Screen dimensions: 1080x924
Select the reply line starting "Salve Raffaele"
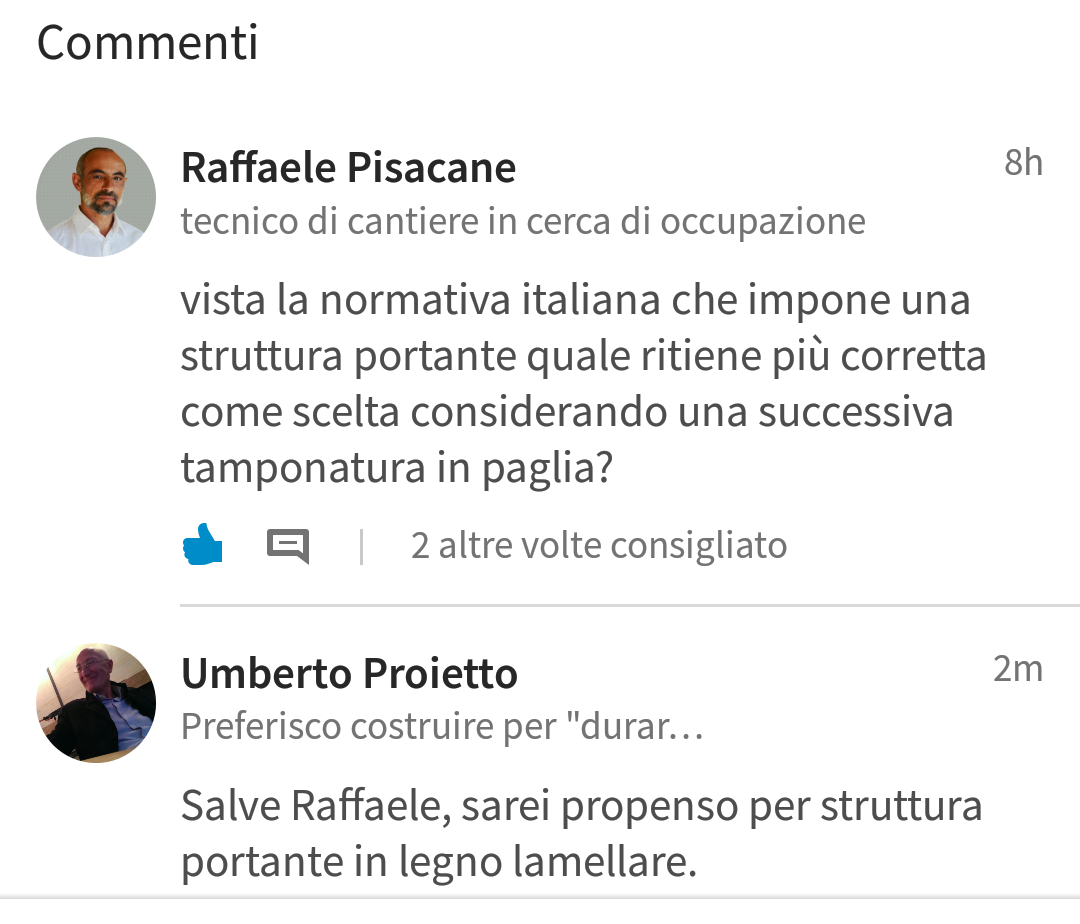tap(581, 806)
